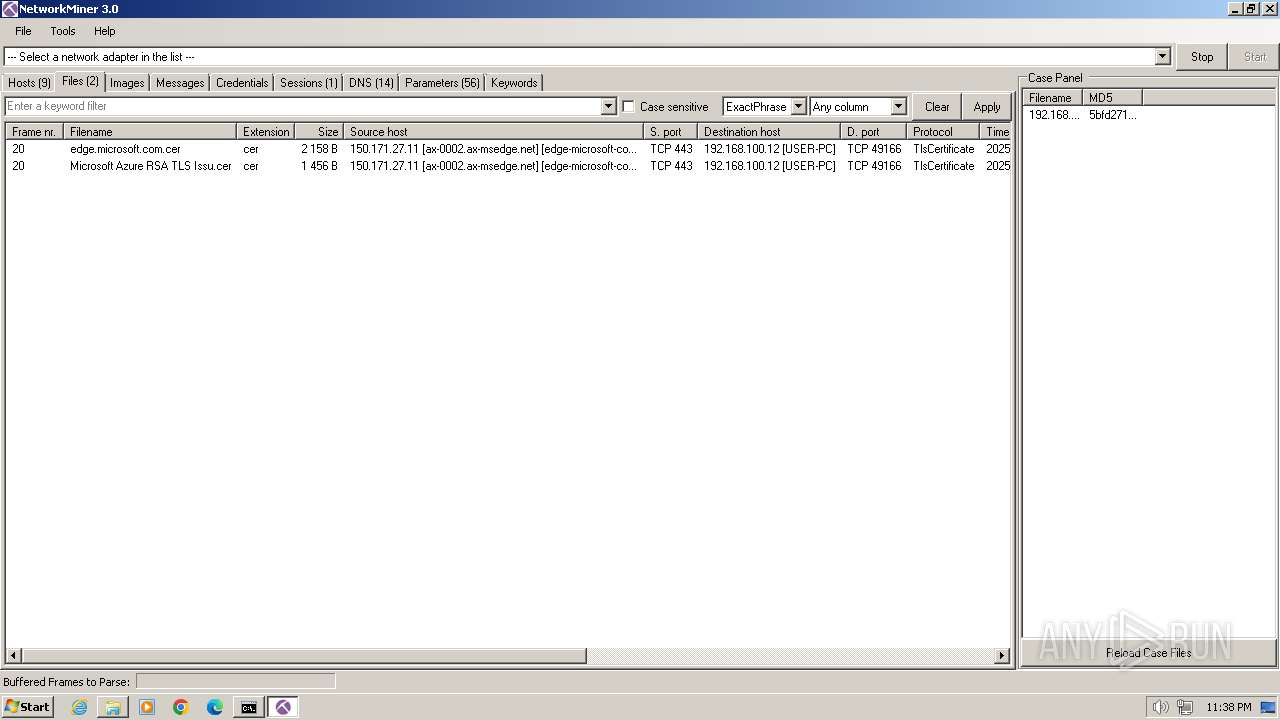Click the keyword filter input field
The width and height of the screenshot is (1280, 720).
(x=303, y=106)
